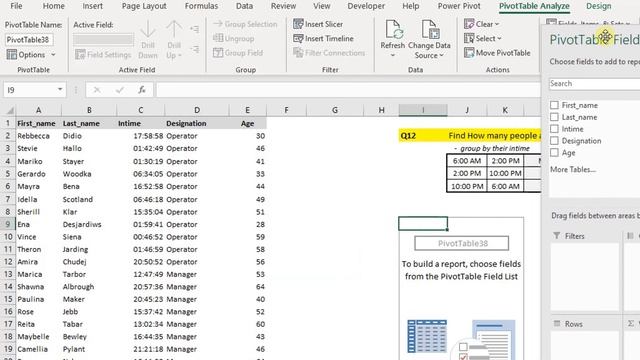Click the Clear icon in Actions
The image size is (640, 360).
[469, 24]
